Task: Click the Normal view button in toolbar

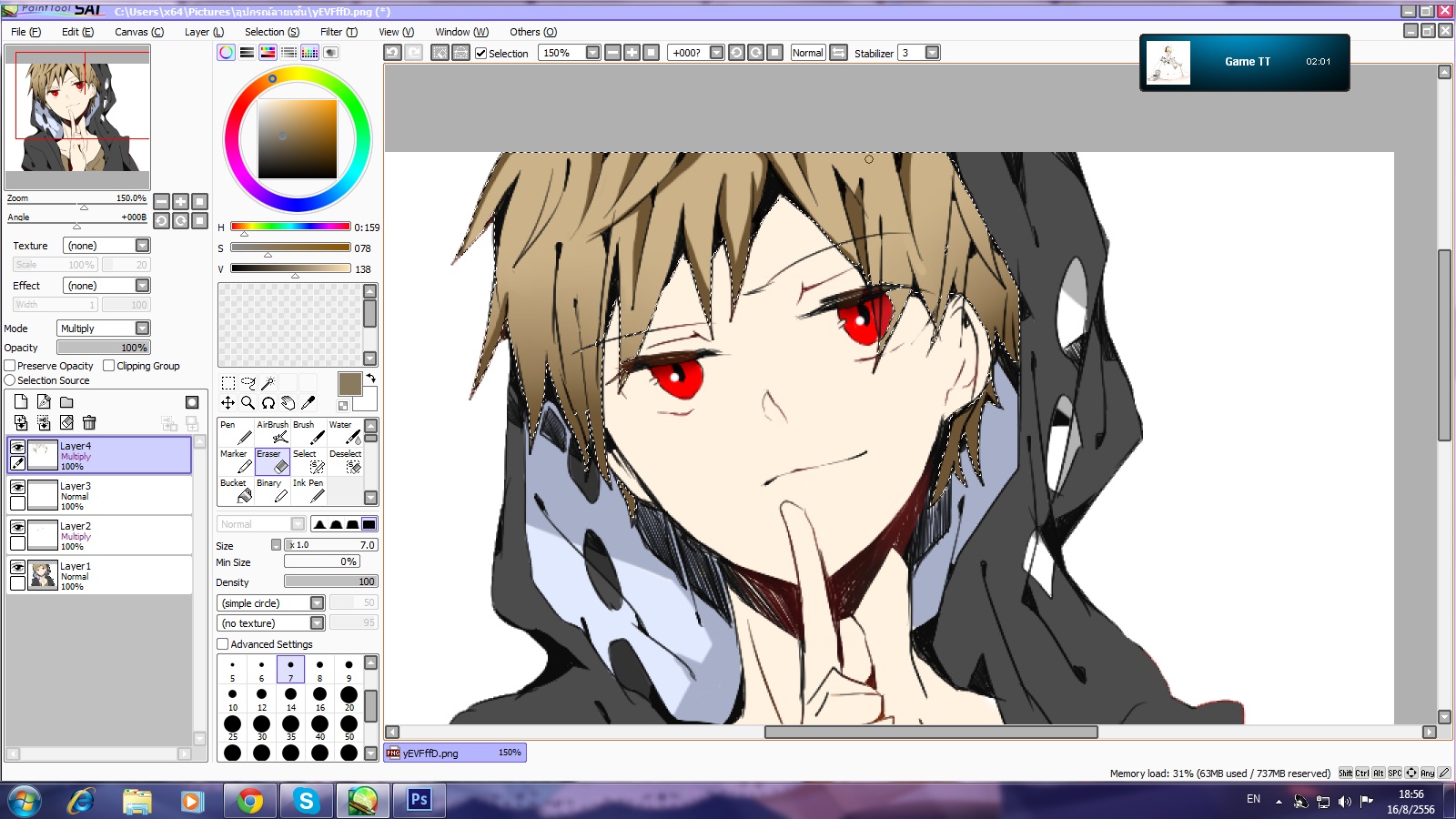Action: tap(808, 53)
